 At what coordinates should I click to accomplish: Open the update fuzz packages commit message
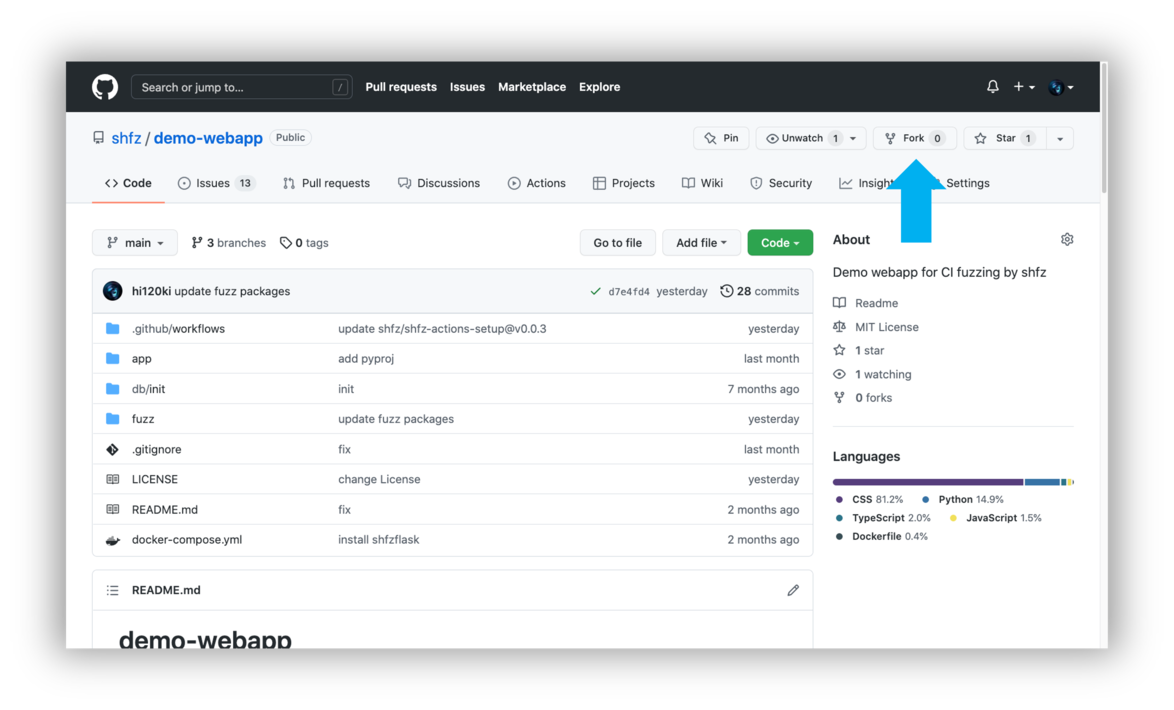(x=232, y=291)
